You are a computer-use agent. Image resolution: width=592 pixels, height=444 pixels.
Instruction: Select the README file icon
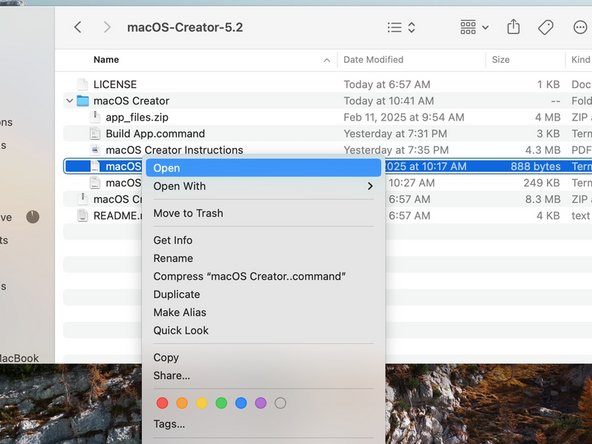83,216
